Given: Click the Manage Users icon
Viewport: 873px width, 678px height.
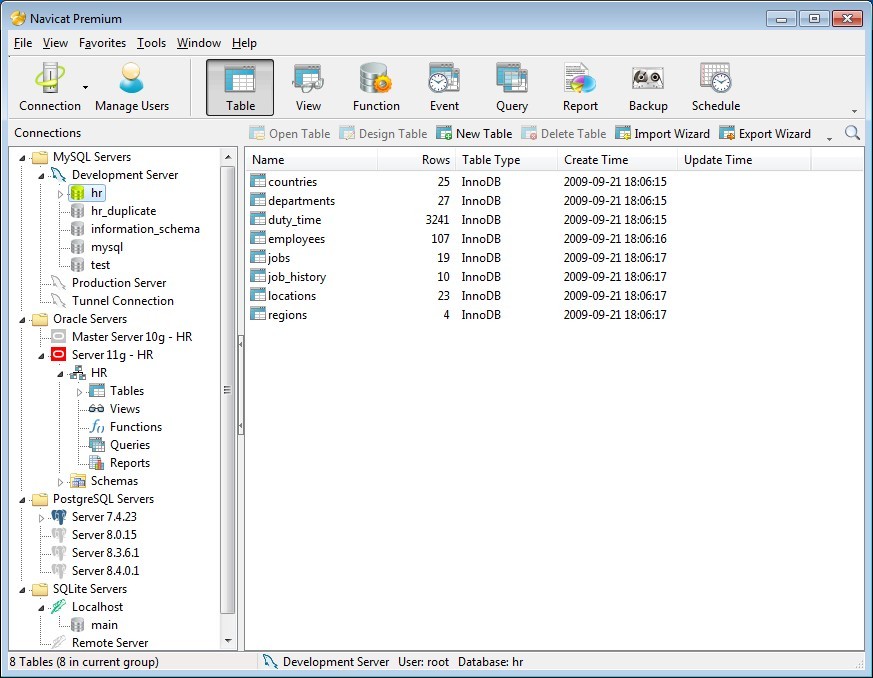Looking at the screenshot, I should (x=132, y=87).
